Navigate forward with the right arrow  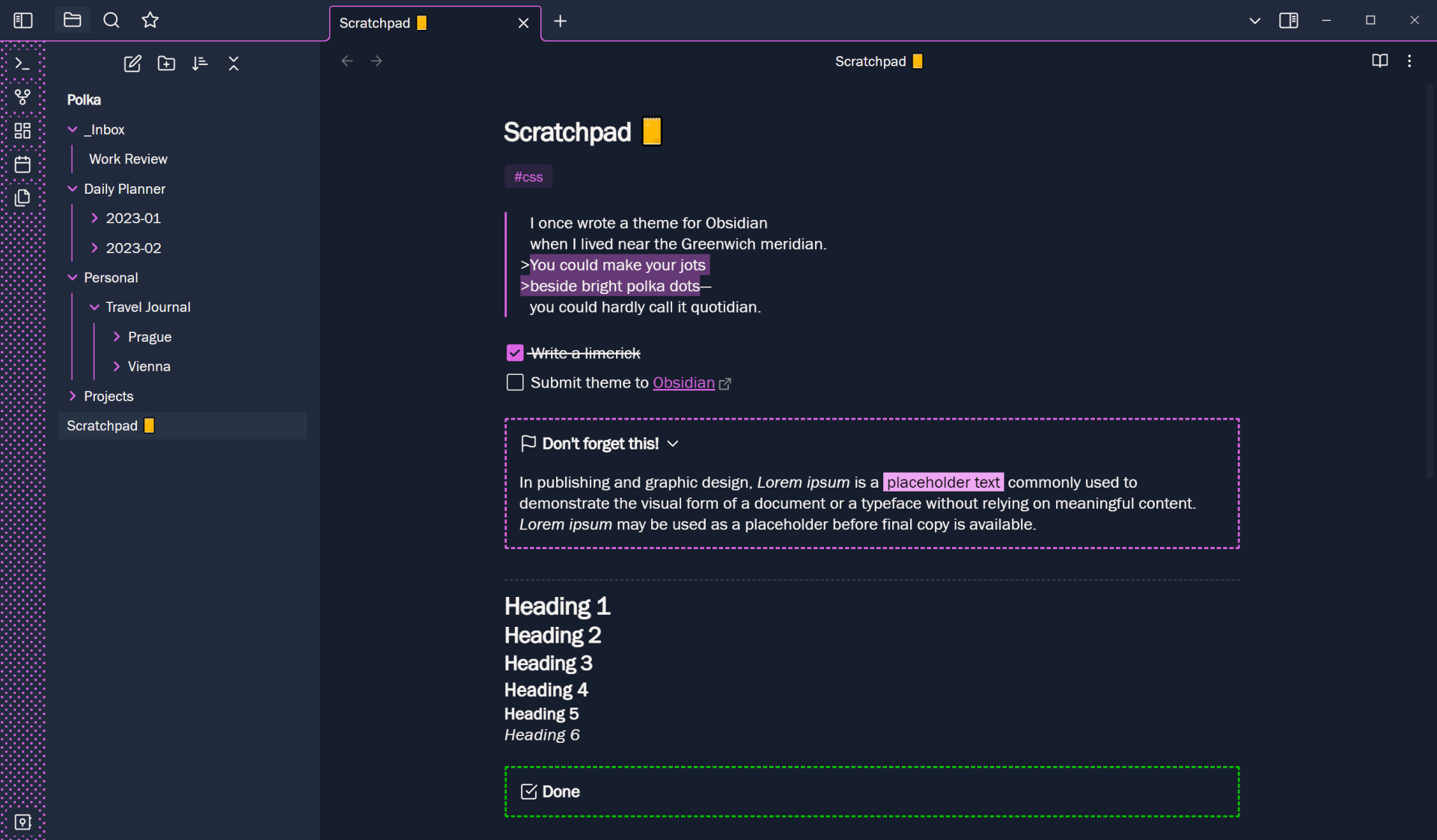tap(376, 61)
